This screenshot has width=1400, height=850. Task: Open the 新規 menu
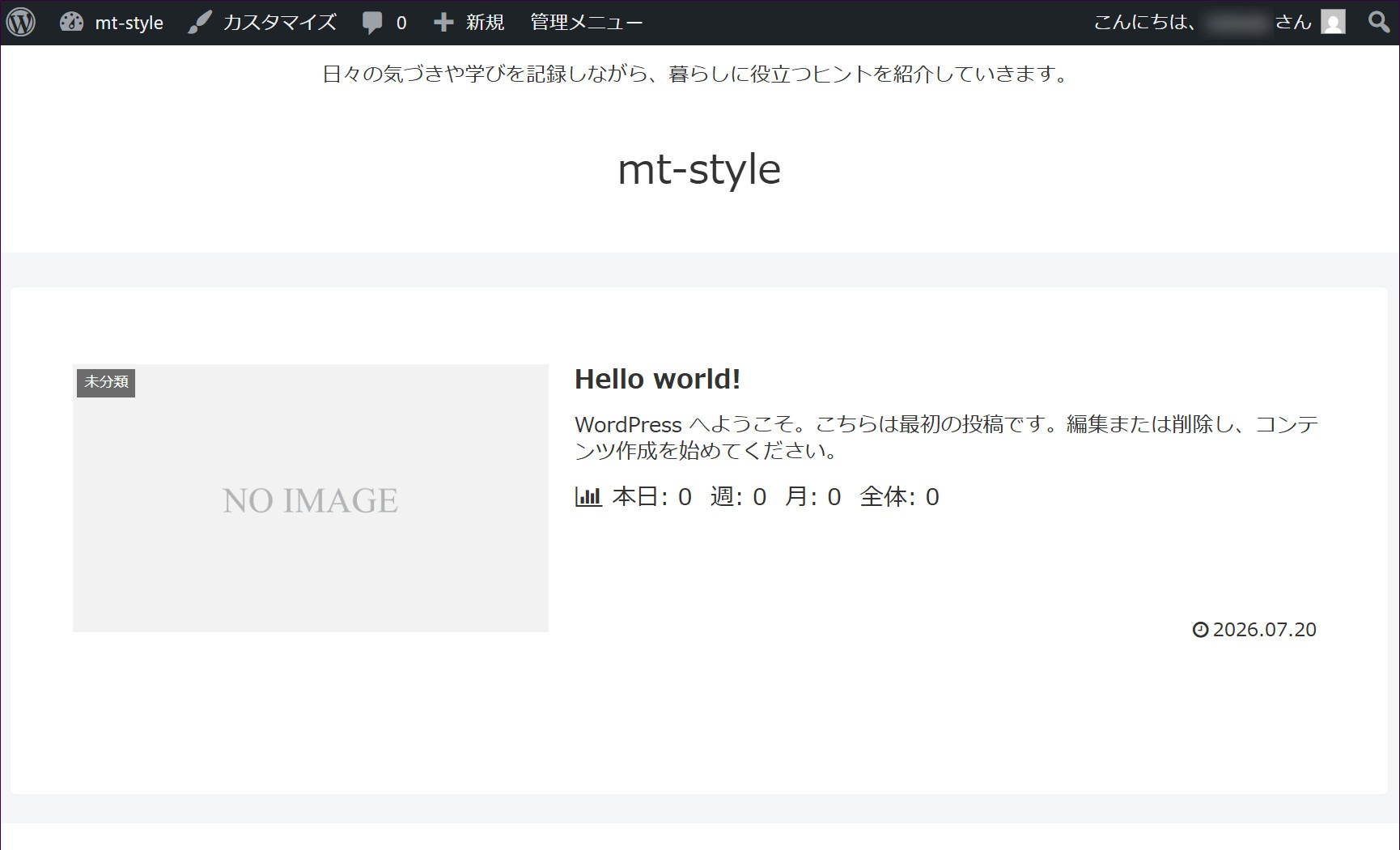tap(485, 23)
